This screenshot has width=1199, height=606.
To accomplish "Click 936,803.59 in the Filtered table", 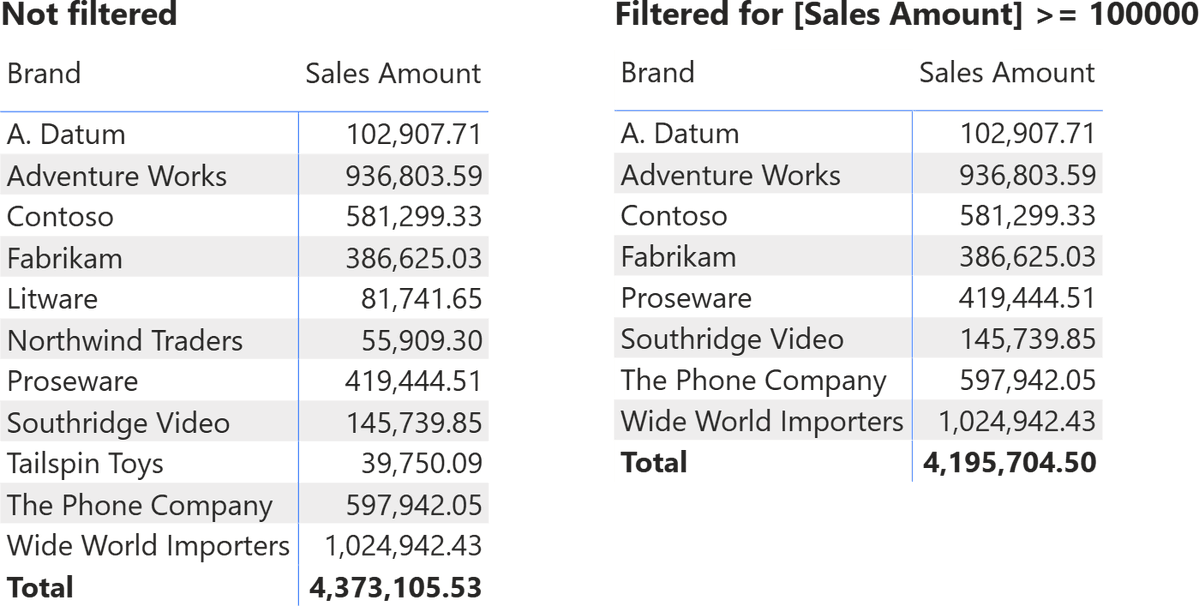I will point(1028,175).
